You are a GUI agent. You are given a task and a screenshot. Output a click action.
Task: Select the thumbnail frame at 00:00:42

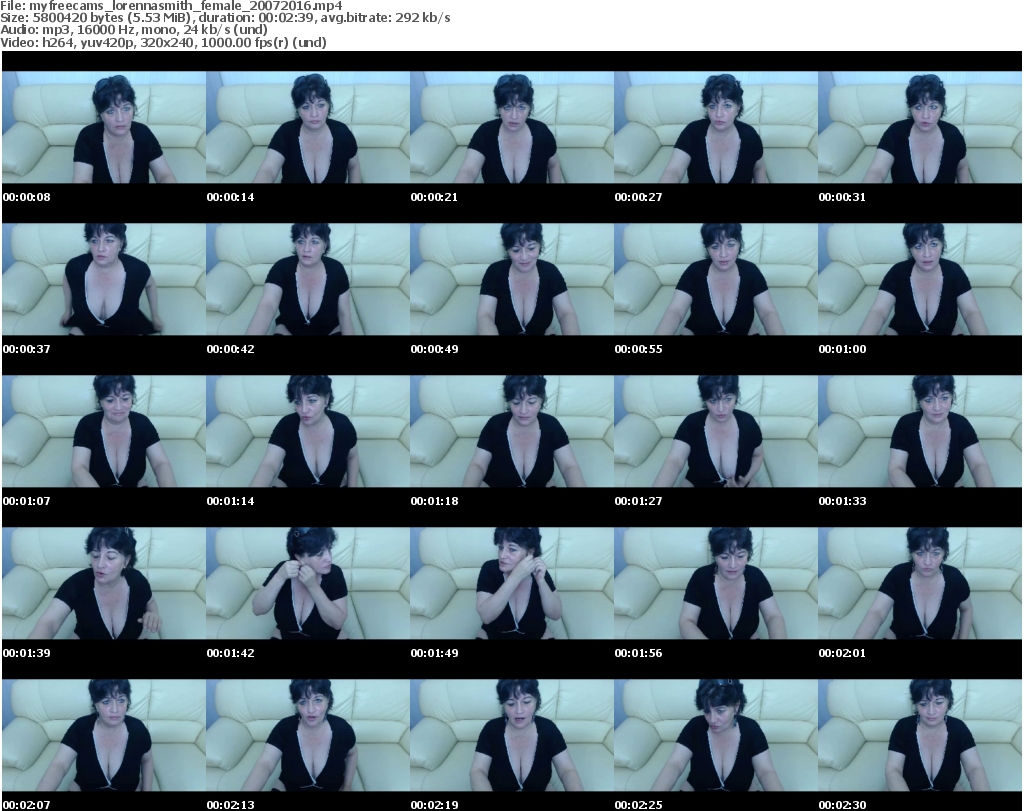point(308,279)
